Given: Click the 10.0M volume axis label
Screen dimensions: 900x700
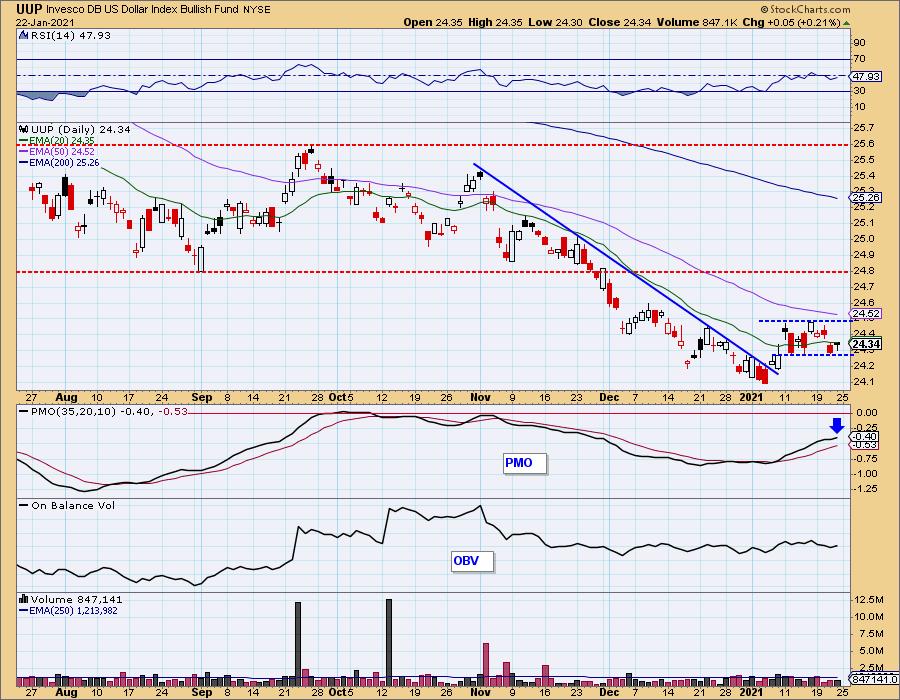Looking at the screenshot, I should [869, 617].
